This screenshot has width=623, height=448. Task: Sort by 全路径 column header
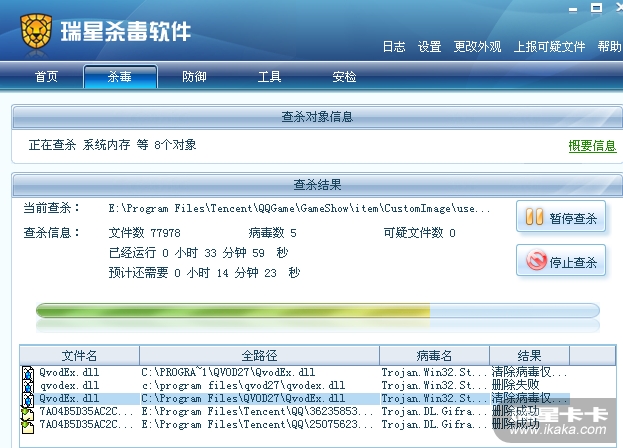(x=259, y=355)
